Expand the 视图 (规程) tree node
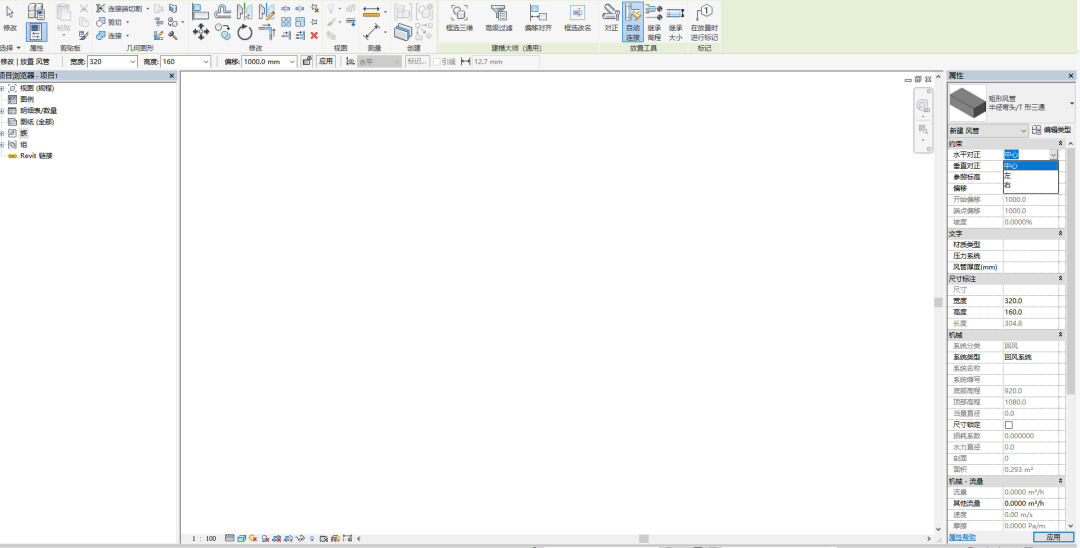This screenshot has height=548, width=1080. (3, 88)
